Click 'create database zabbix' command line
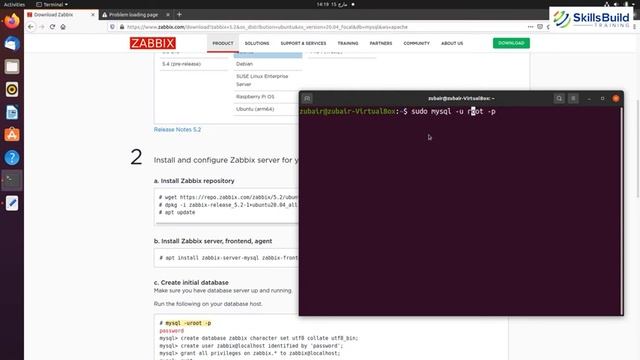 259,338
